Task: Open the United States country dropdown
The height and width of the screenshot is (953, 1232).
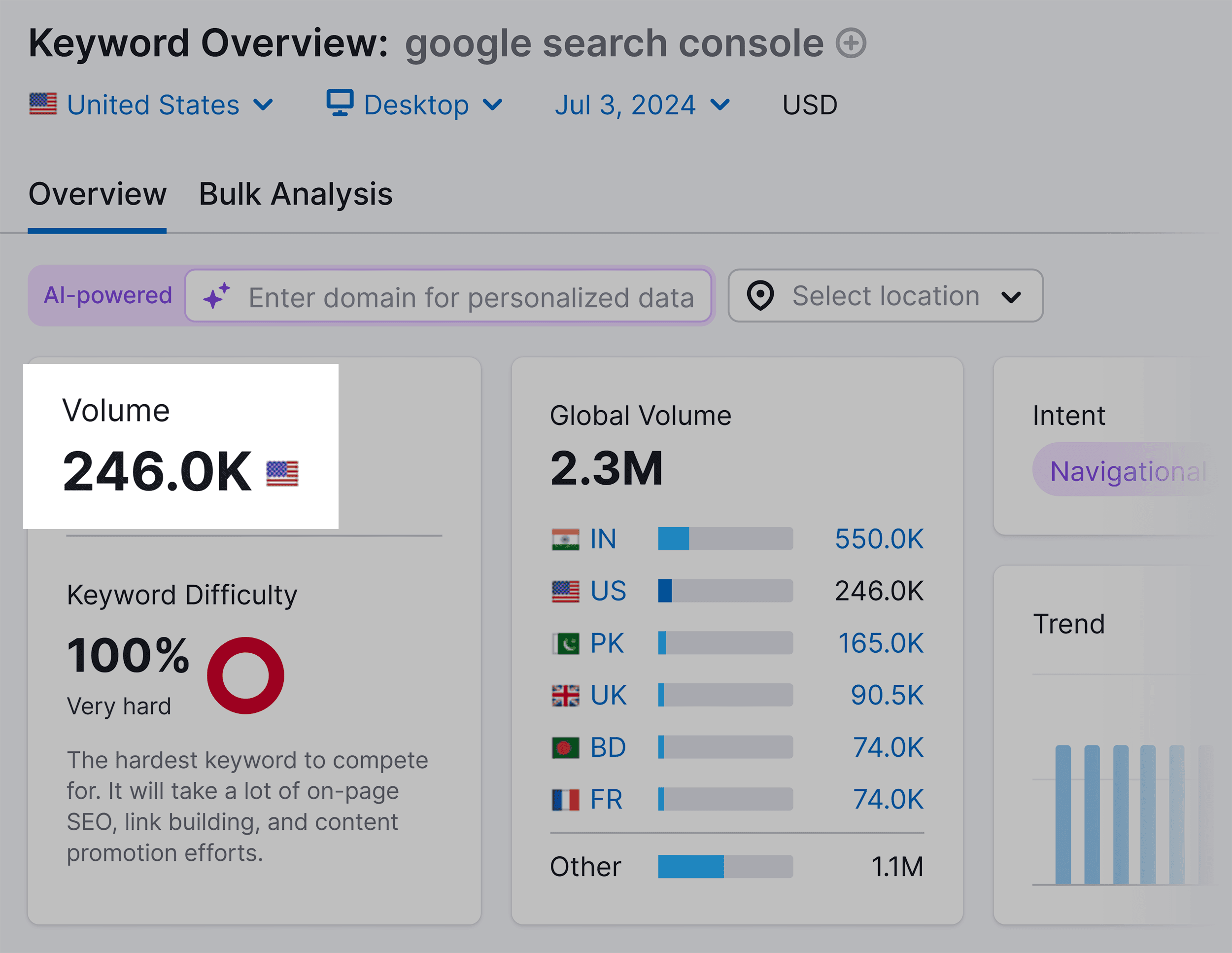Action: click(152, 105)
